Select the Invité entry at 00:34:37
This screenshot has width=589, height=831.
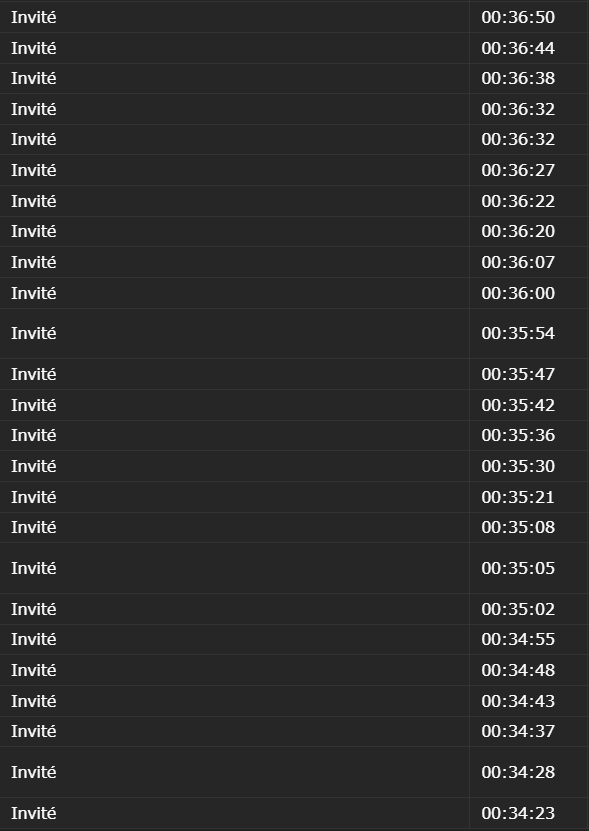[x=294, y=731]
